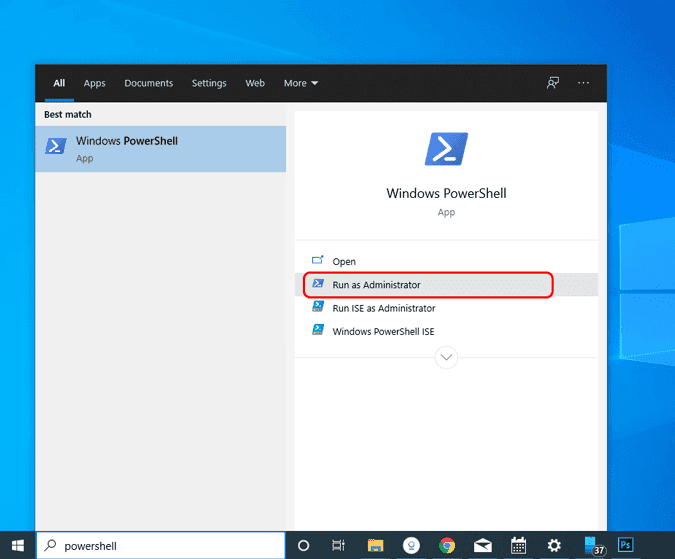Click the large PowerShell logo in preview
The image size is (675, 559).
(446, 149)
